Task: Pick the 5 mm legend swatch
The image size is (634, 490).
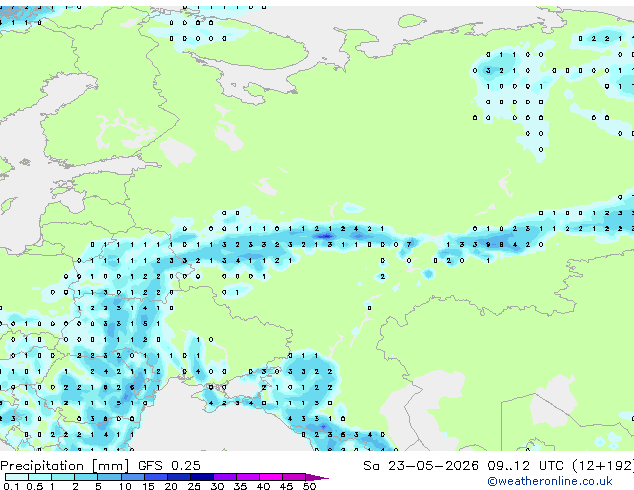Action: pyautogui.click(x=109, y=477)
